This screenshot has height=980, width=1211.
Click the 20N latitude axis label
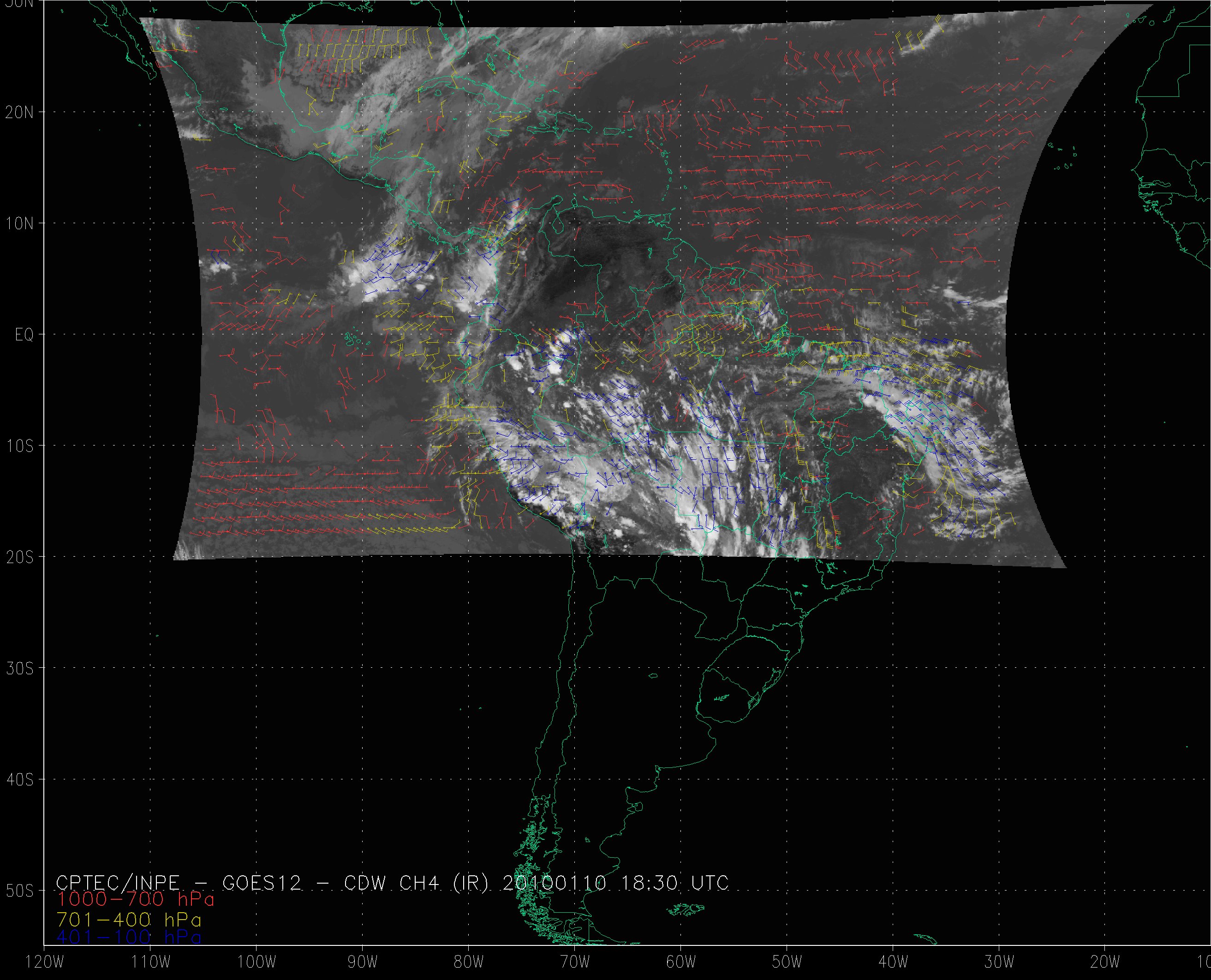[19, 113]
